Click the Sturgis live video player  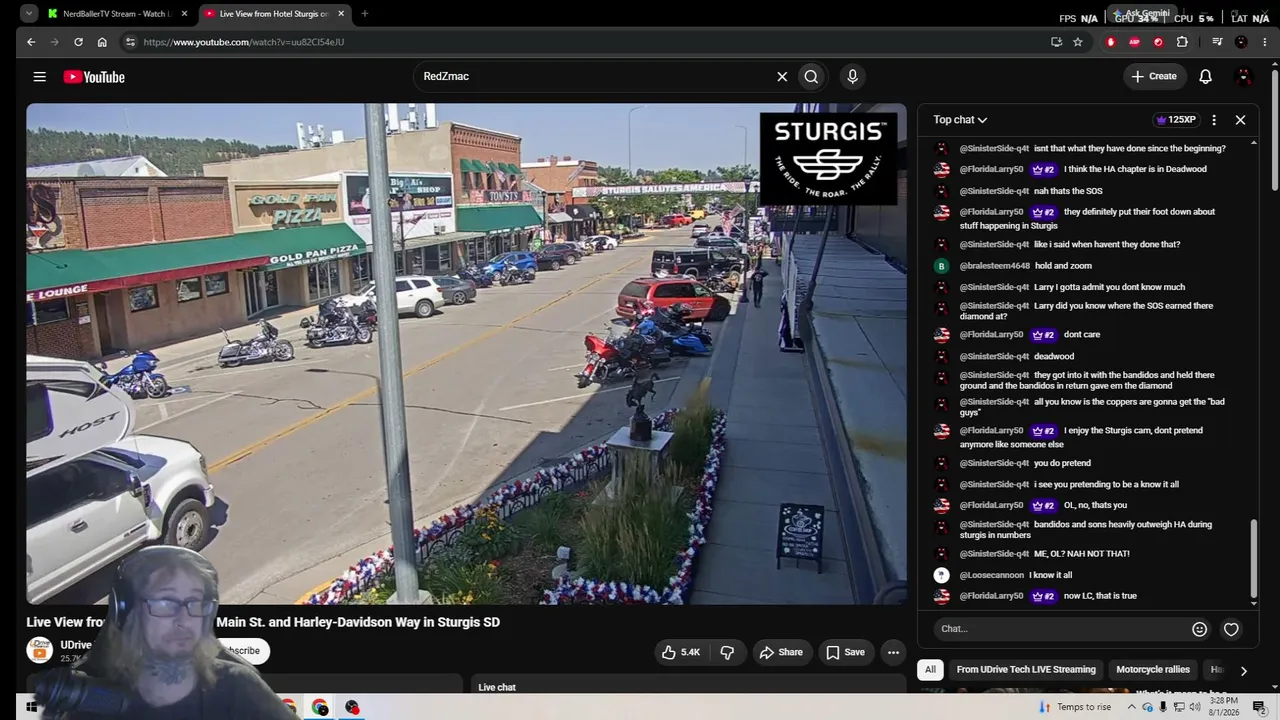click(x=466, y=354)
